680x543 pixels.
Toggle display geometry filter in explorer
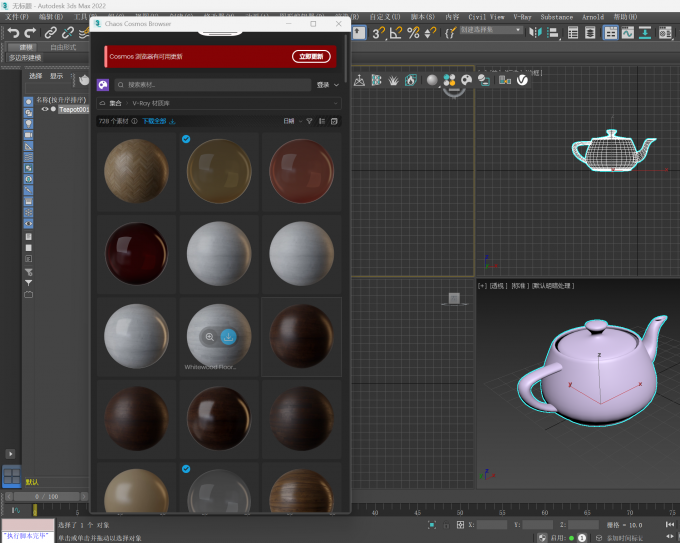[x=28, y=101]
